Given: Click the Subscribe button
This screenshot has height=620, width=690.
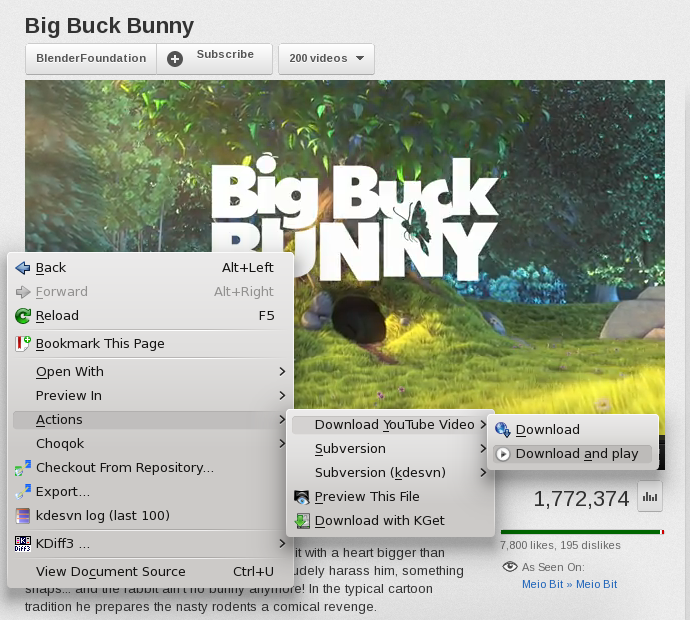Looking at the screenshot, I should (215, 59).
